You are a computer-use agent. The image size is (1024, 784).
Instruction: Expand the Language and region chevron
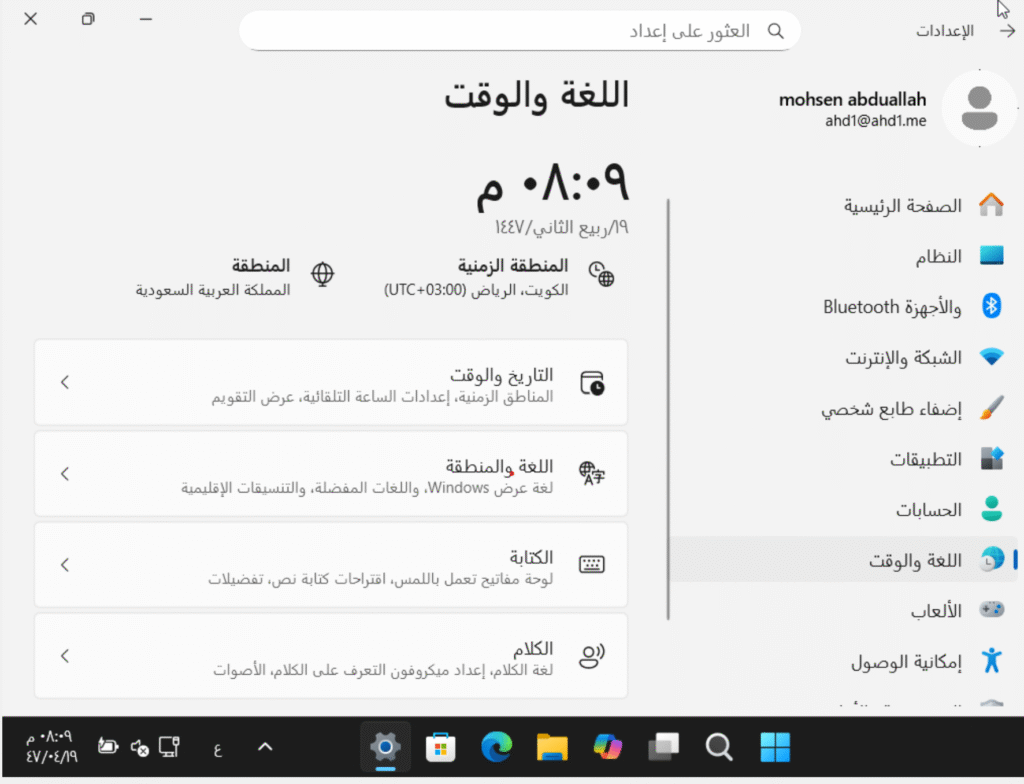pos(64,474)
